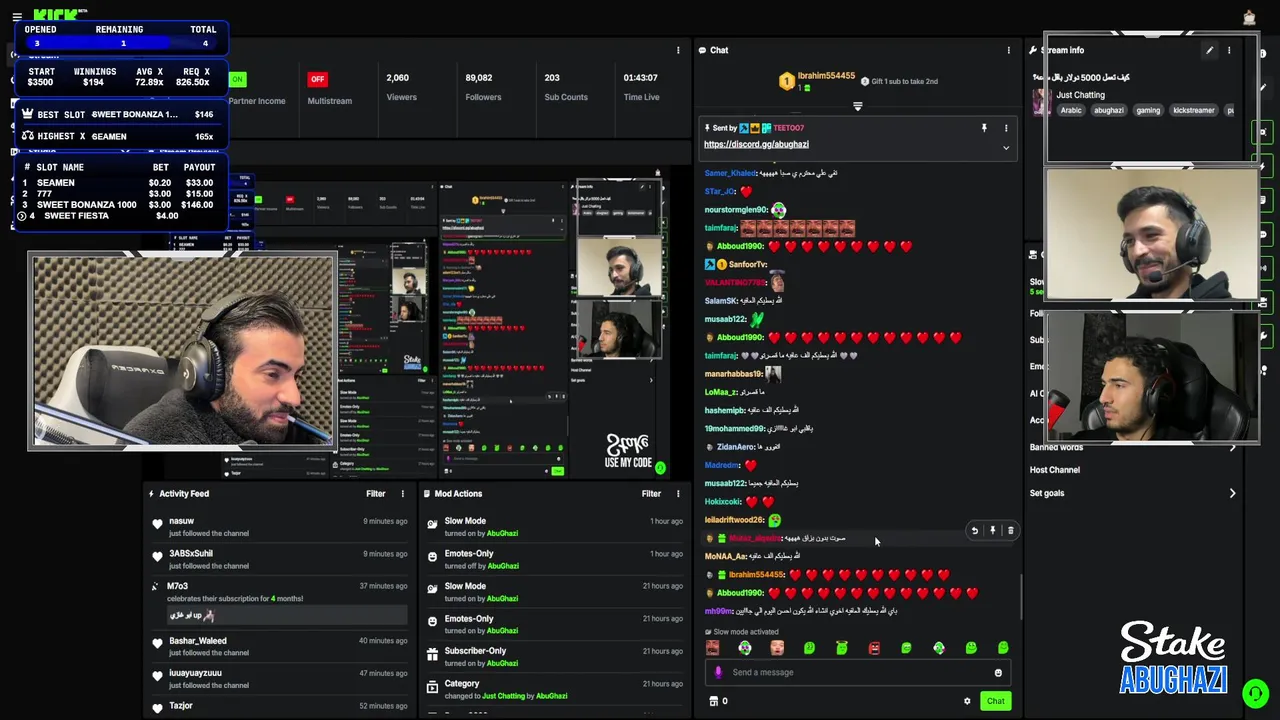Click the chat scrollbar

pyautogui.click(x=1020, y=596)
